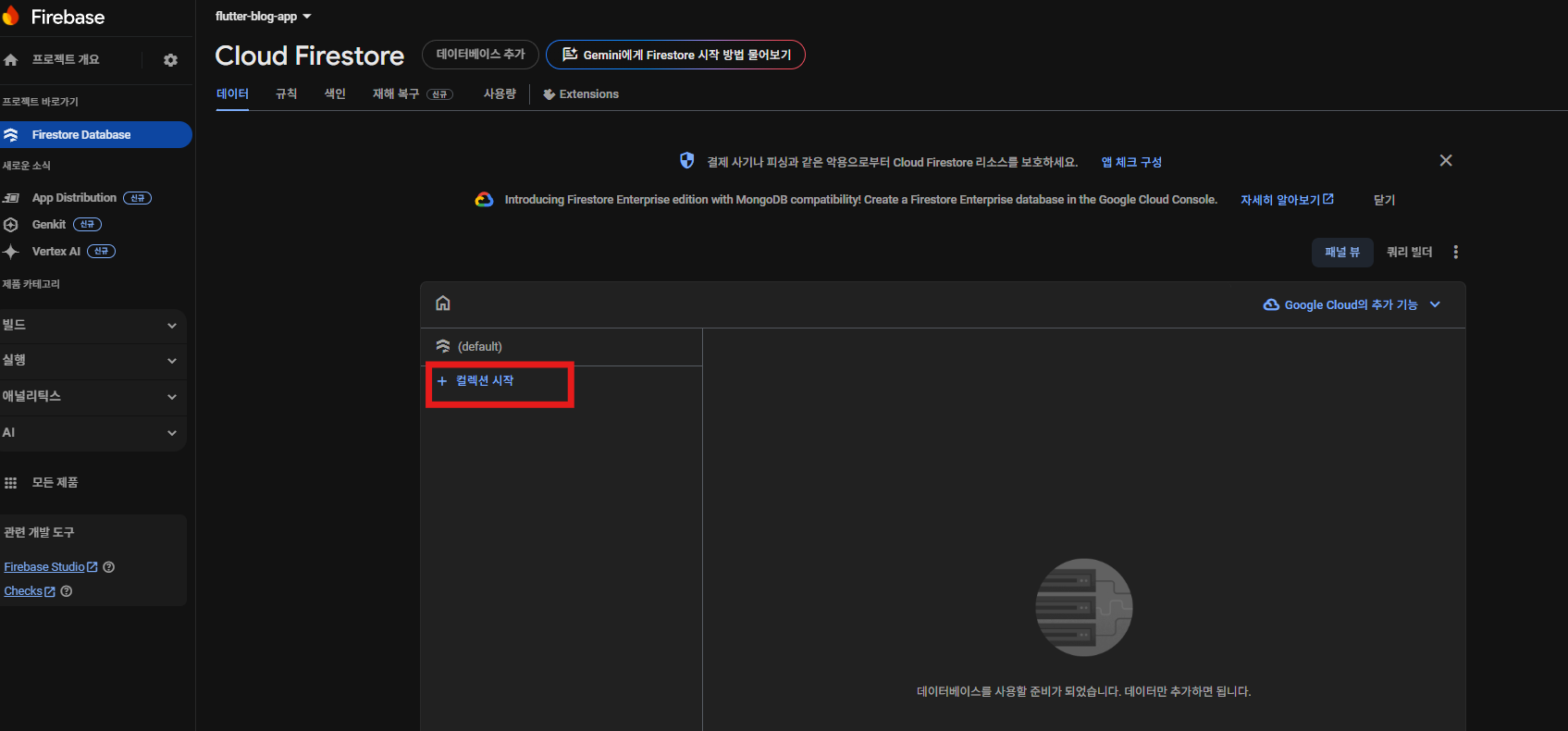The image size is (1568, 731).
Task: Click the shield icon in App Check banner
Action: click(x=686, y=161)
